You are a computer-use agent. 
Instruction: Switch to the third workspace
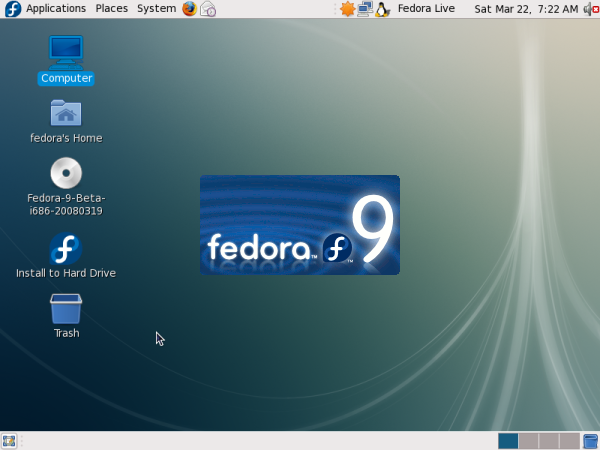tap(549, 441)
